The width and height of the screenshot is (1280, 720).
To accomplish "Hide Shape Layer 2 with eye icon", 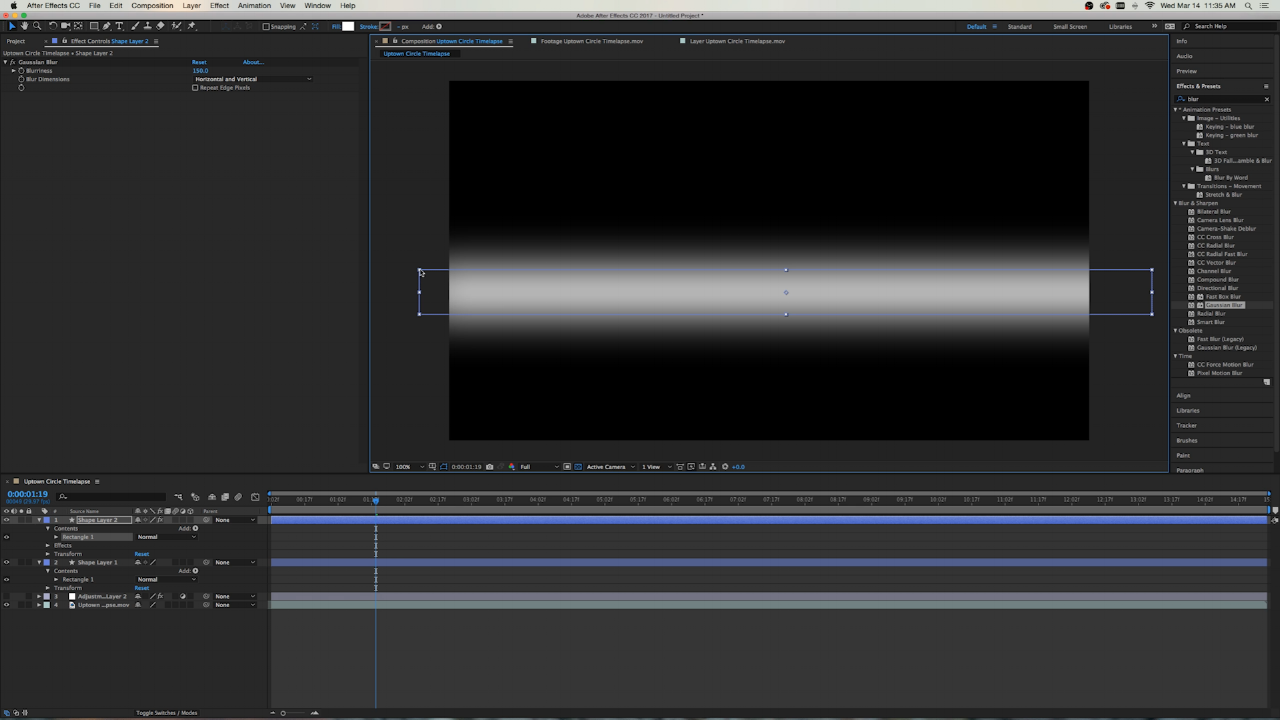I will click(6, 520).
